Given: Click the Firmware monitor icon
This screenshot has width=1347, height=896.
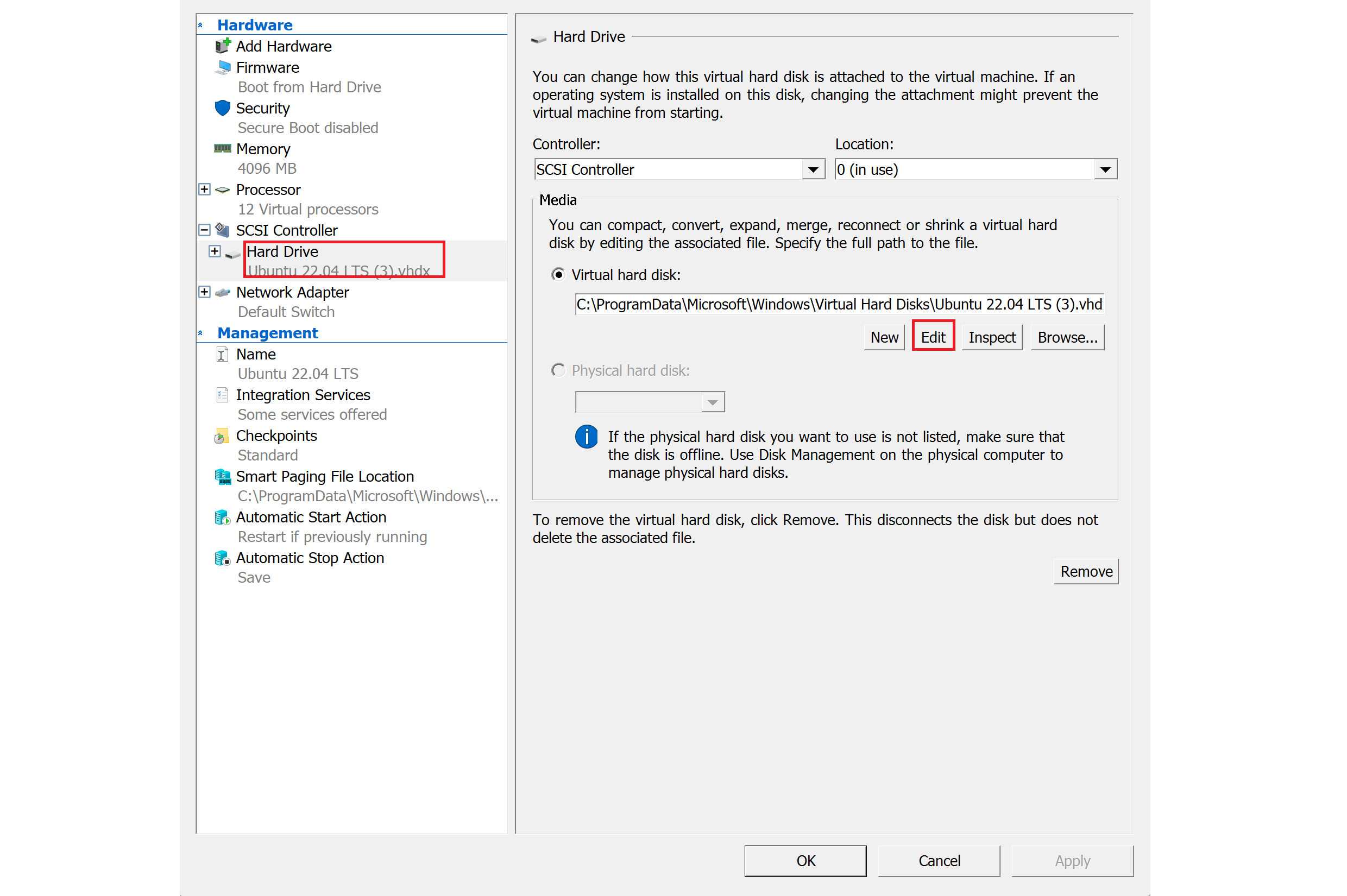Looking at the screenshot, I should (x=222, y=67).
